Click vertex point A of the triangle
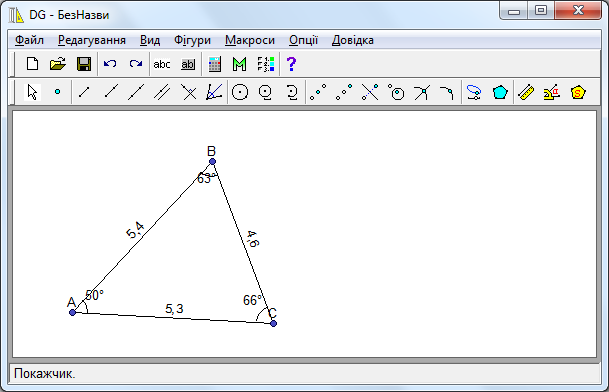Screen dimensions: 609x392 [72, 312]
